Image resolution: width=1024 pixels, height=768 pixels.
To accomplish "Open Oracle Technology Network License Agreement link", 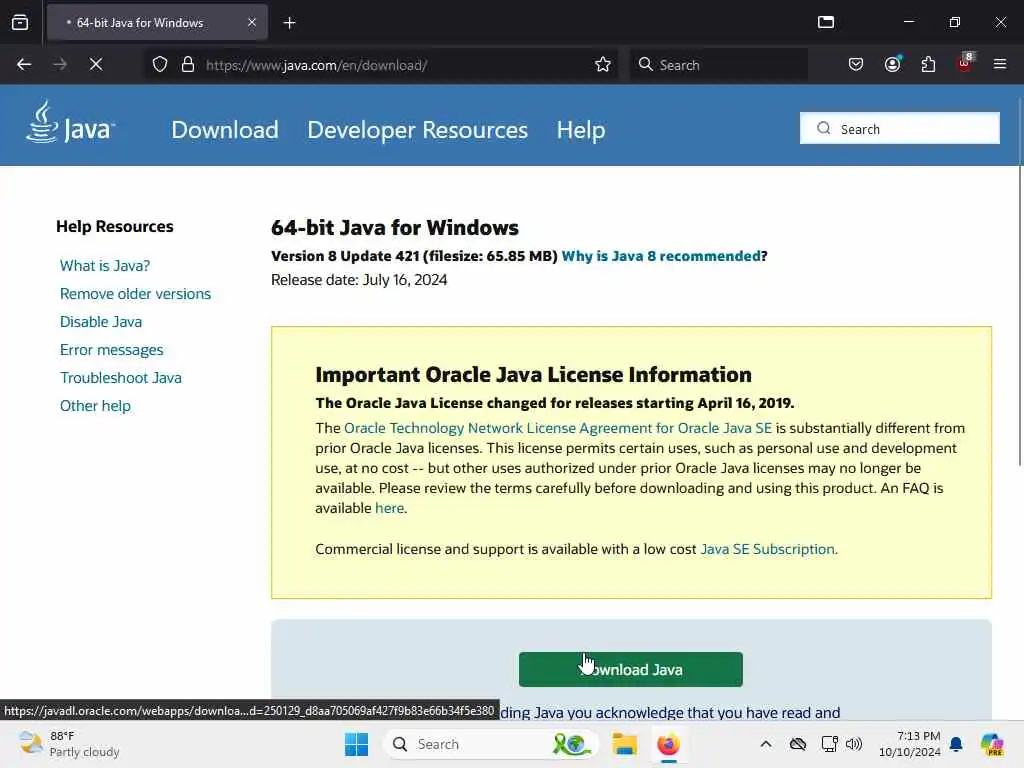I will pos(558,428).
